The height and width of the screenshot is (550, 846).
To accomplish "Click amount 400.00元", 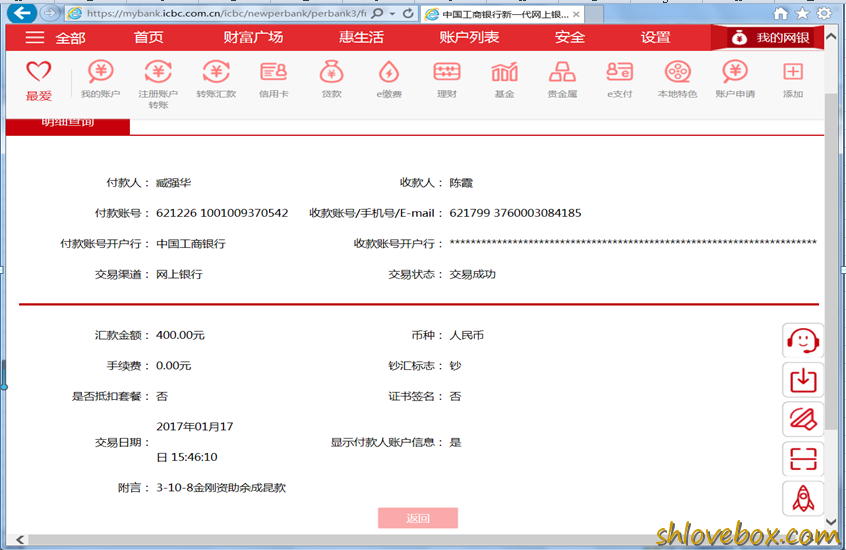I will click(x=180, y=335).
